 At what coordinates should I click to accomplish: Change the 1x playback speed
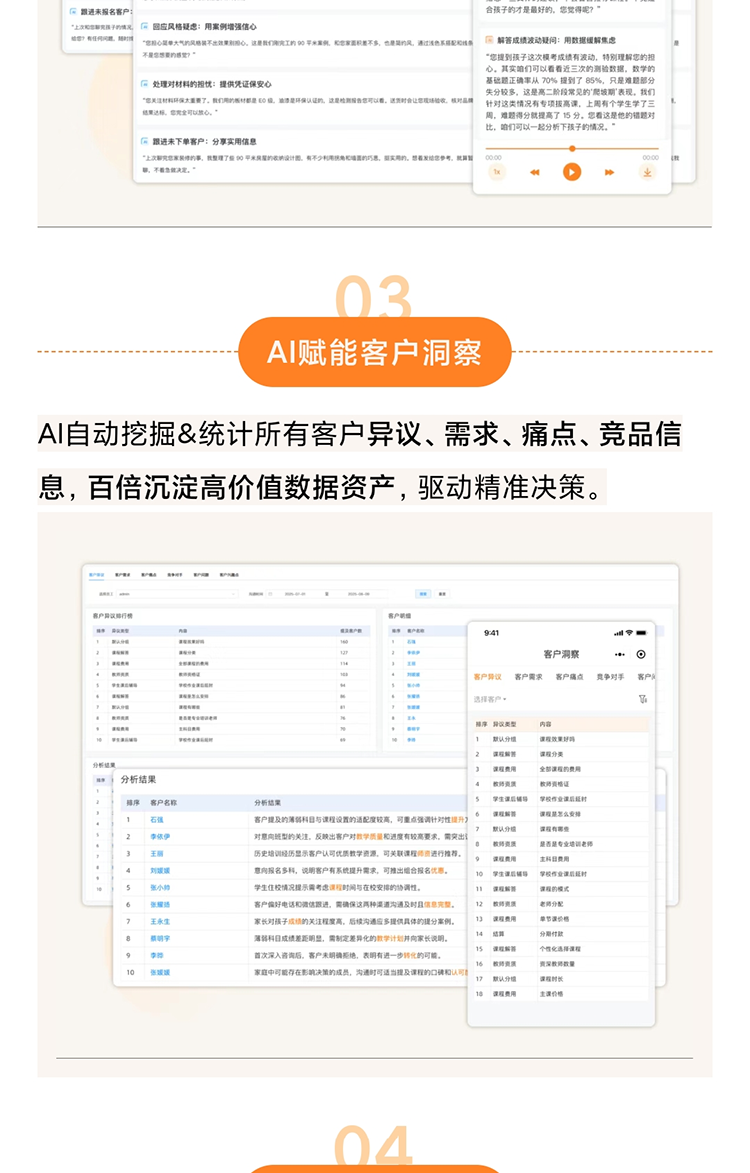coord(497,172)
